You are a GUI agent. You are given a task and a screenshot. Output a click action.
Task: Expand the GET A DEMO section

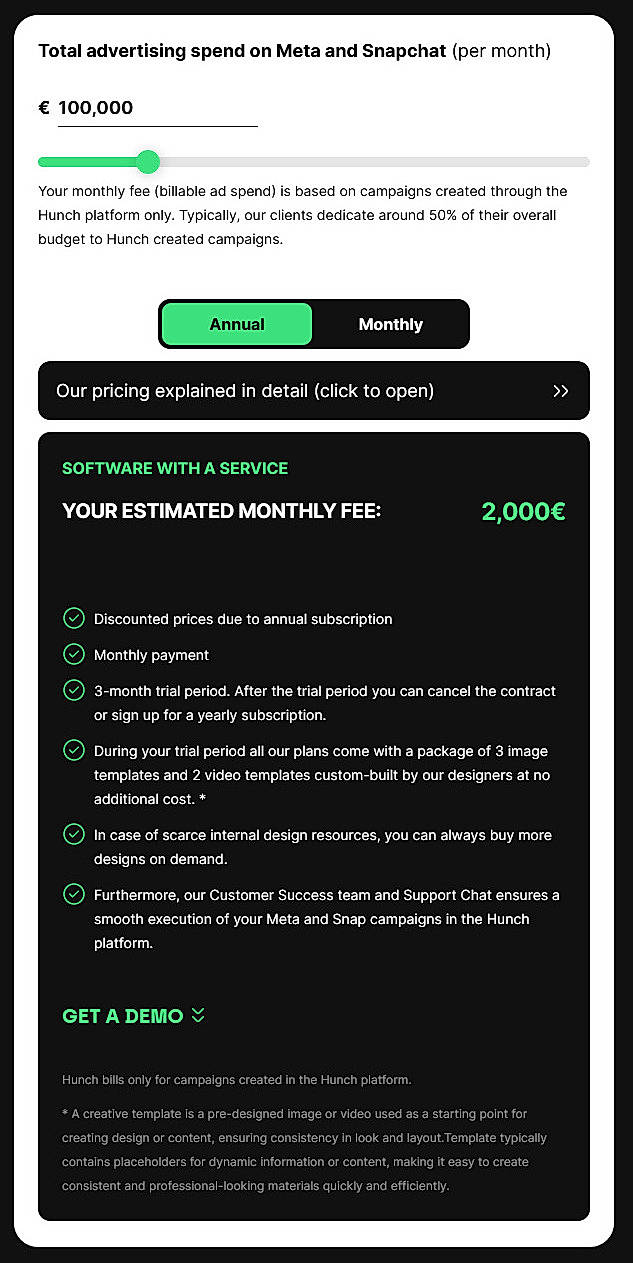coord(133,1016)
